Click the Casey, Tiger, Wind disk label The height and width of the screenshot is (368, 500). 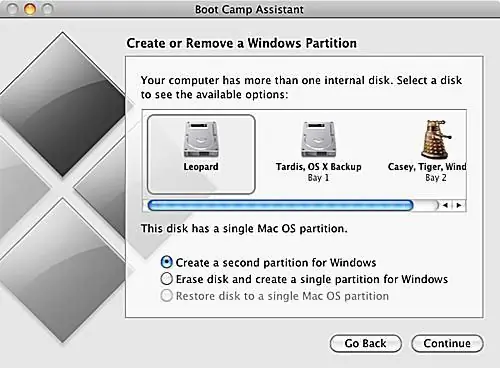coord(427,167)
